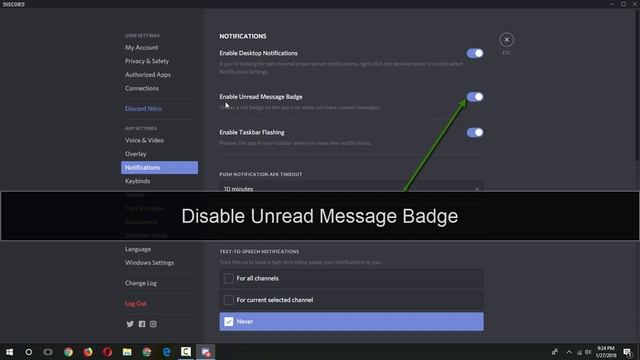Select the Notifications settings tab

[x=159, y=167]
